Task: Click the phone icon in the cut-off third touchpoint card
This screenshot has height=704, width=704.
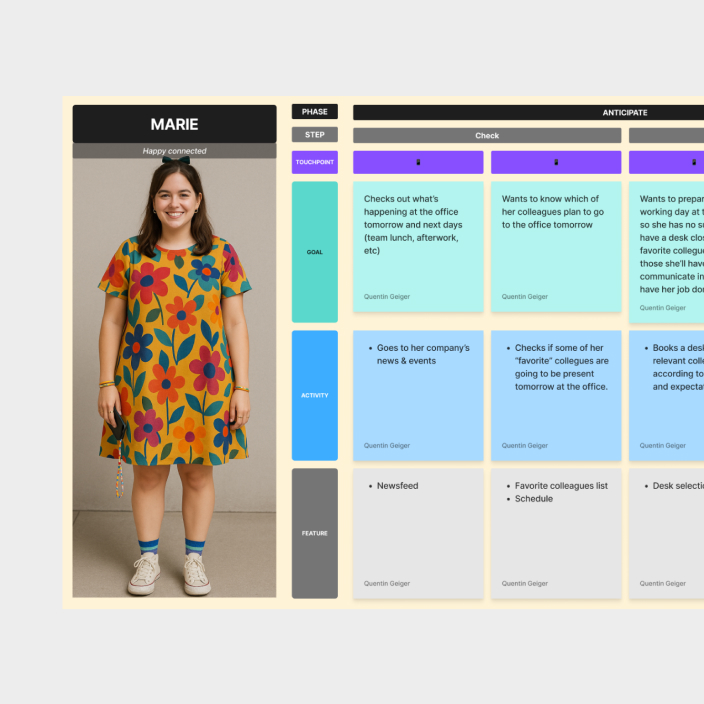Action: point(694,162)
